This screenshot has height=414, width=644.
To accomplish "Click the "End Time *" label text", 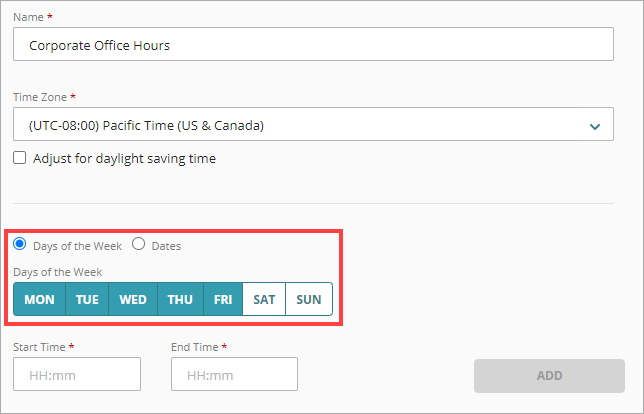I will (x=200, y=347).
